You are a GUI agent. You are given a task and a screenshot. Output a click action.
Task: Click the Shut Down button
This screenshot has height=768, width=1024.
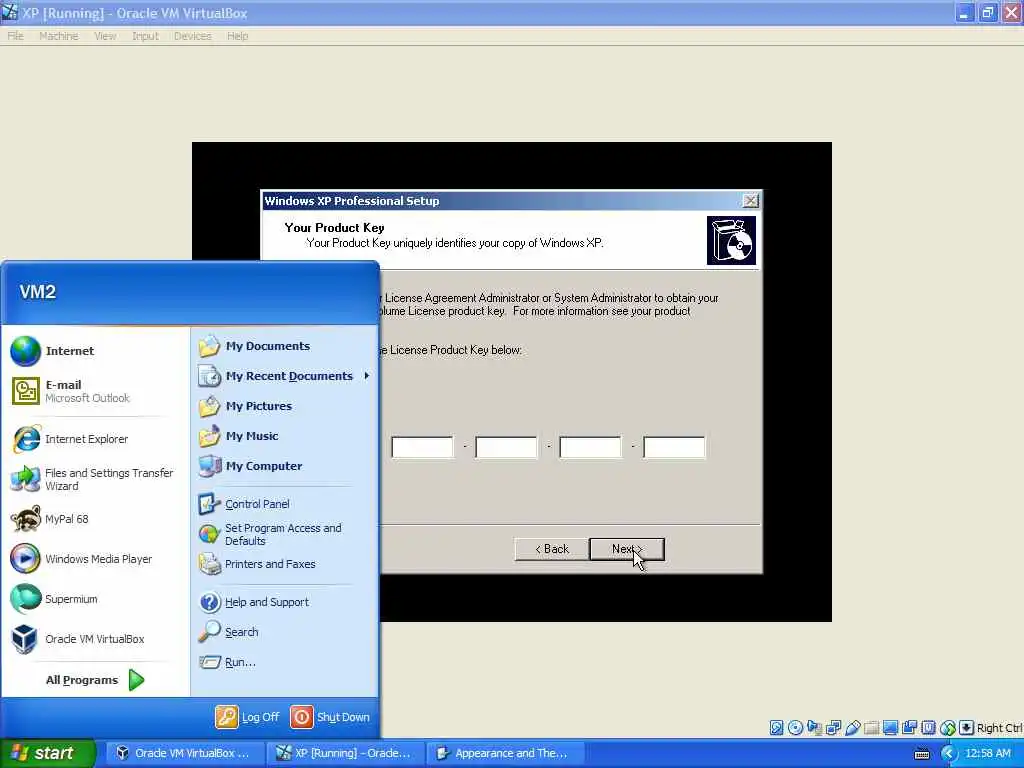click(330, 717)
